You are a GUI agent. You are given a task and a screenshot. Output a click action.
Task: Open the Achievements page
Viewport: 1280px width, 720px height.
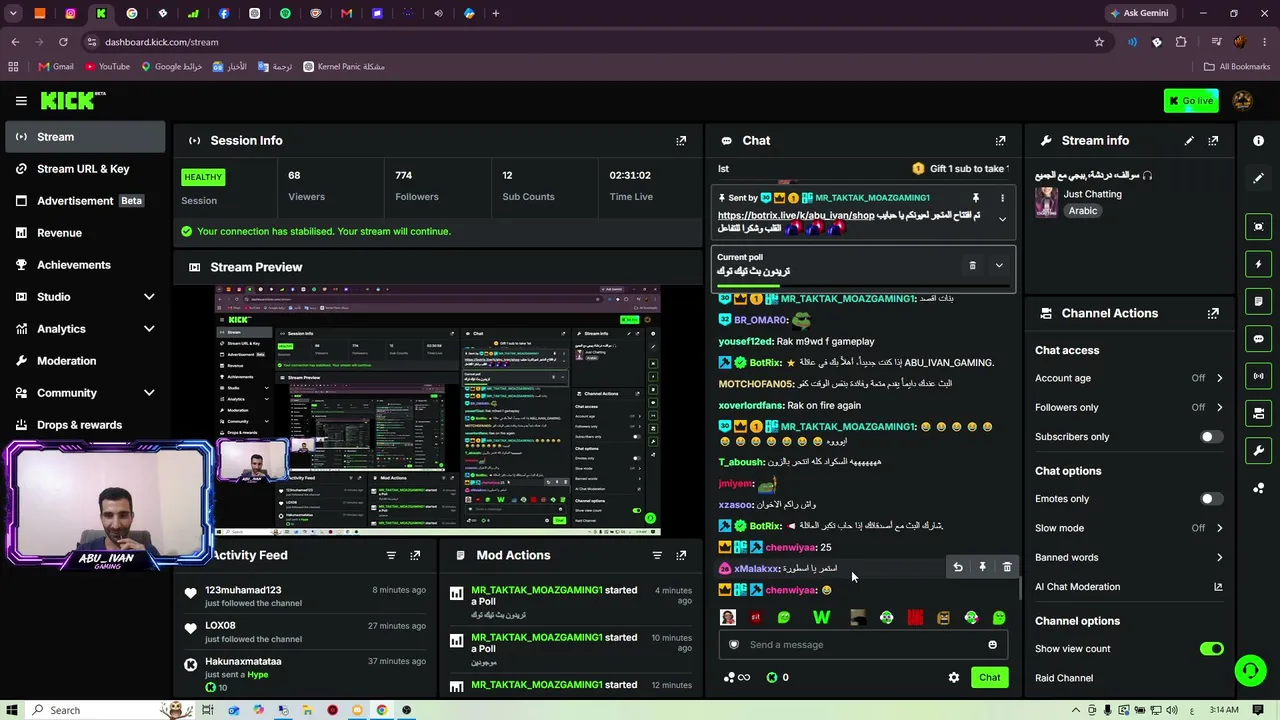[x=85, y=265]
